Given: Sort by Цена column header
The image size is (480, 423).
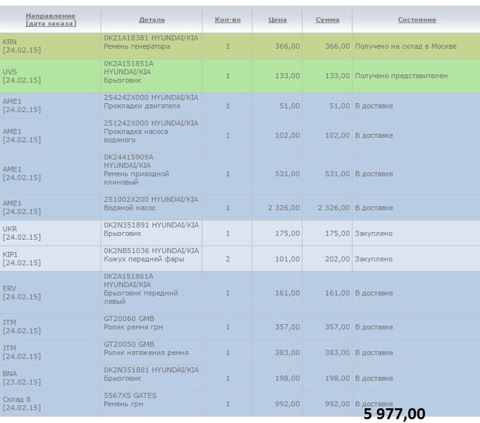Looking at the screenshot, I should pos(277,20).
